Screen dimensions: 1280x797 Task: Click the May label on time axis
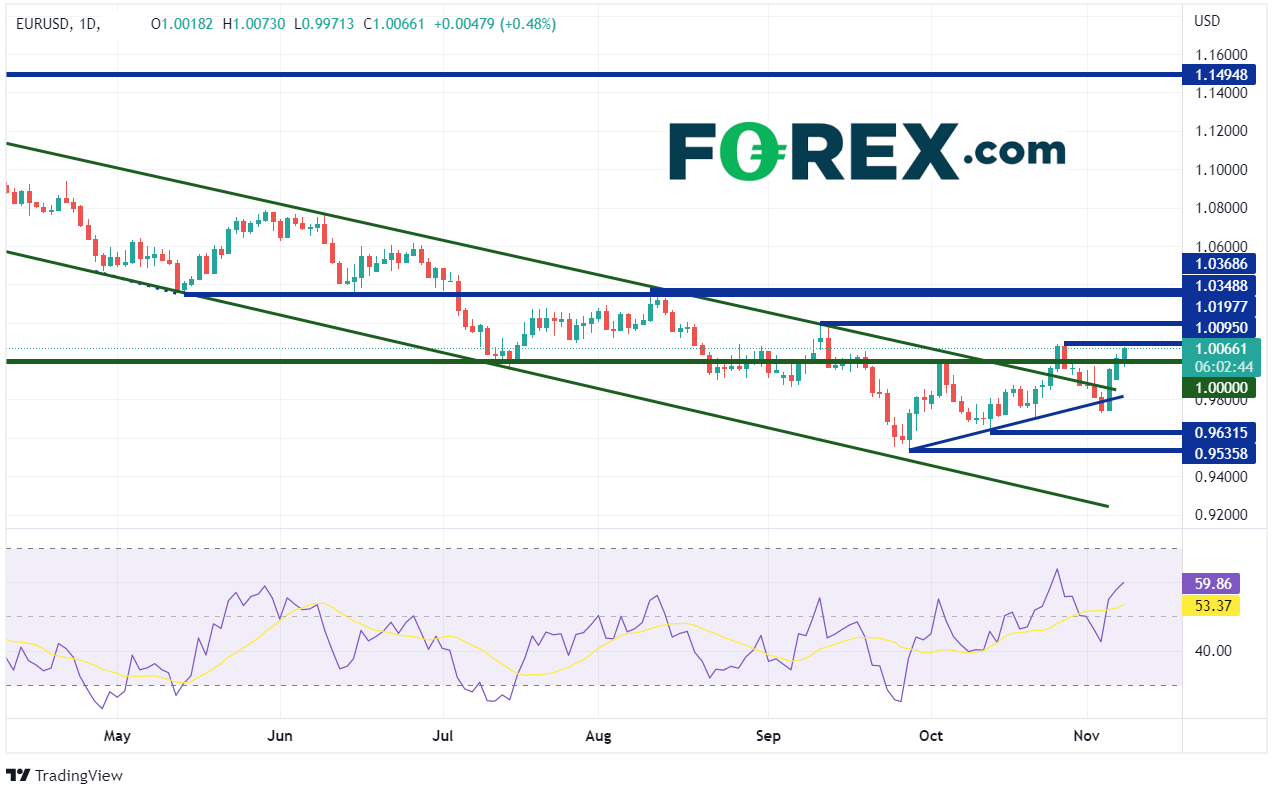[x=117, y=736]
